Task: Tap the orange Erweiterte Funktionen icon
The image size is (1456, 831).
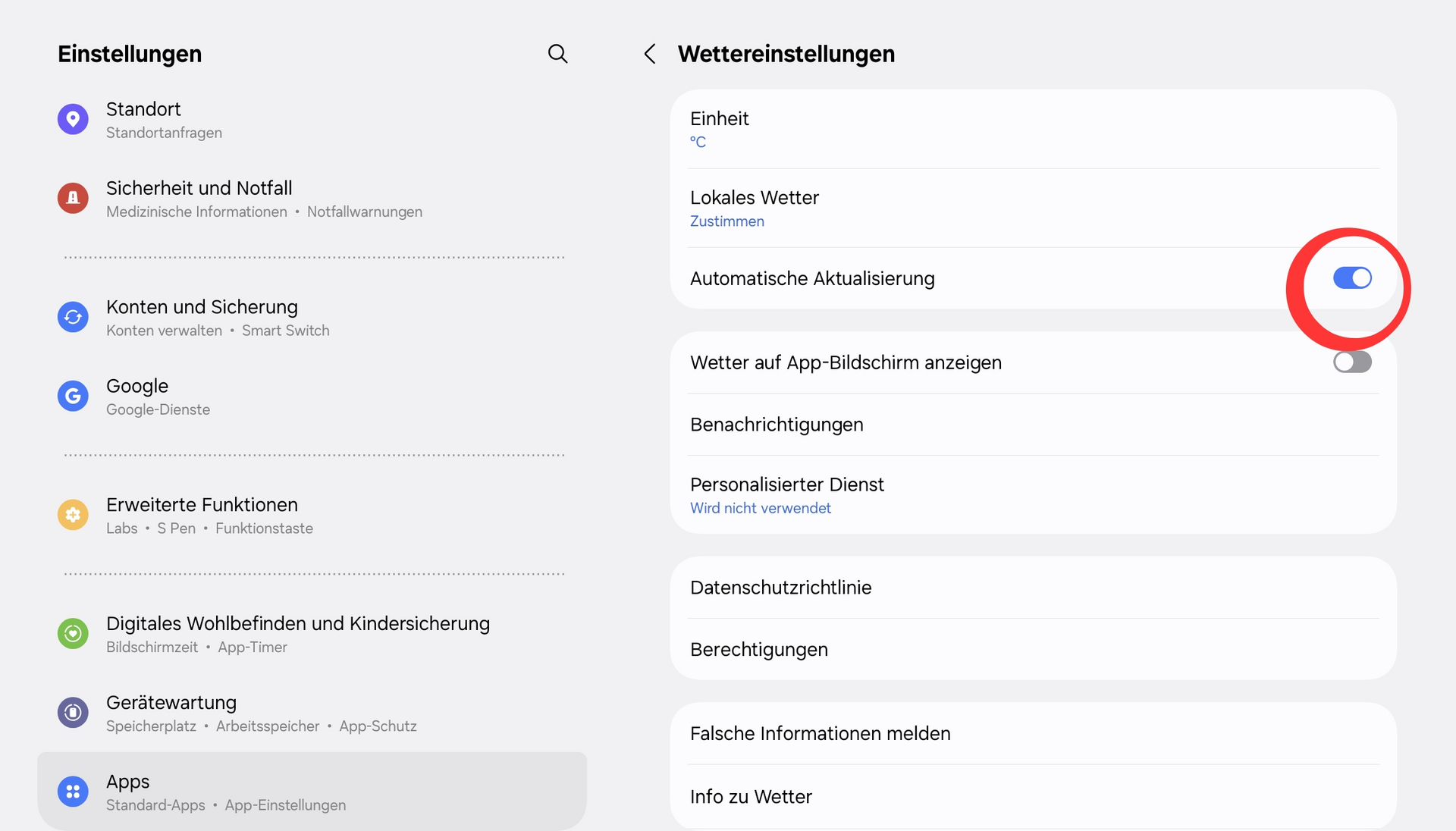Action: coord(73,516)
